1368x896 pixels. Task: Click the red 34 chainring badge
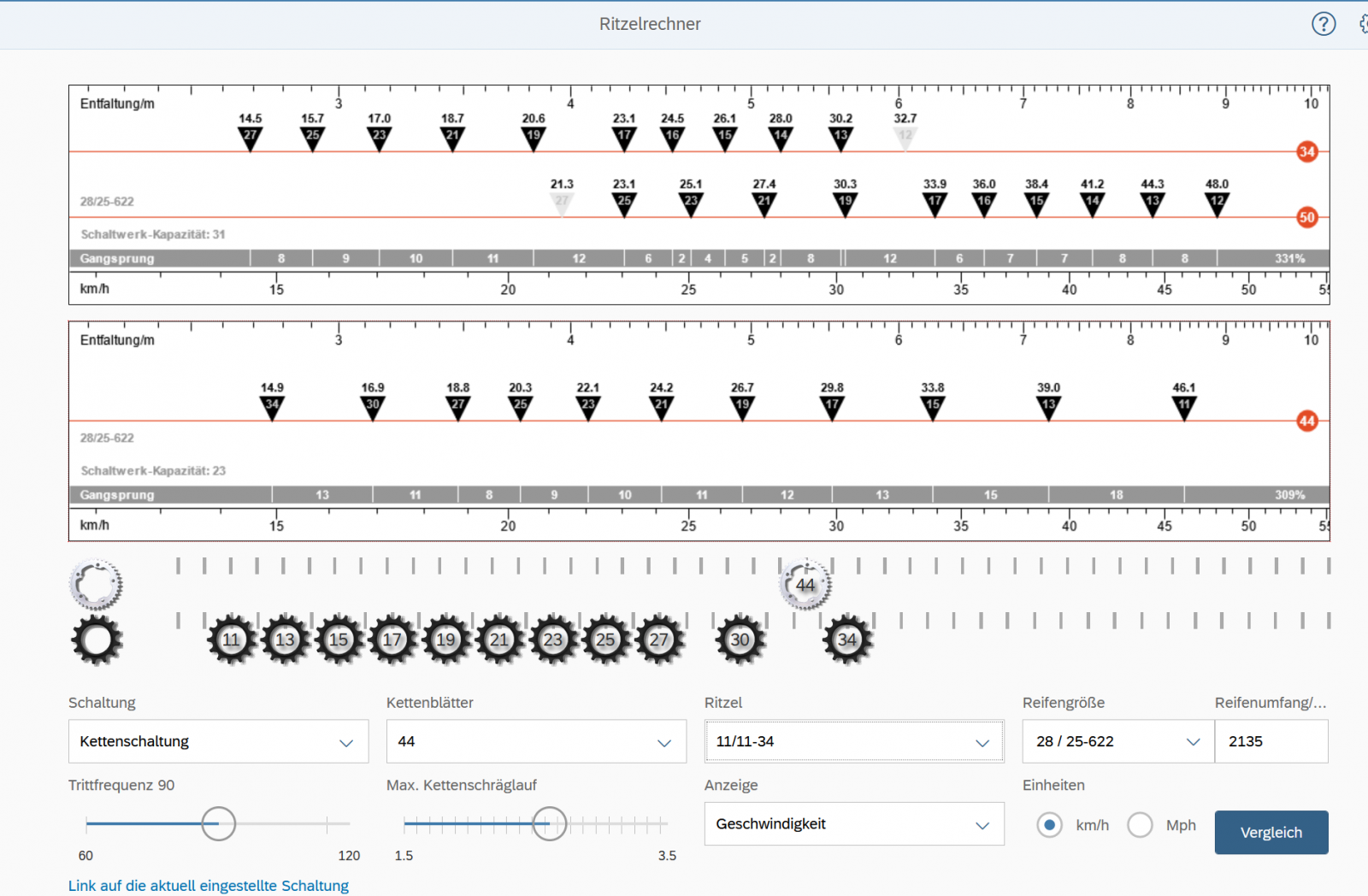(1306, 152)
